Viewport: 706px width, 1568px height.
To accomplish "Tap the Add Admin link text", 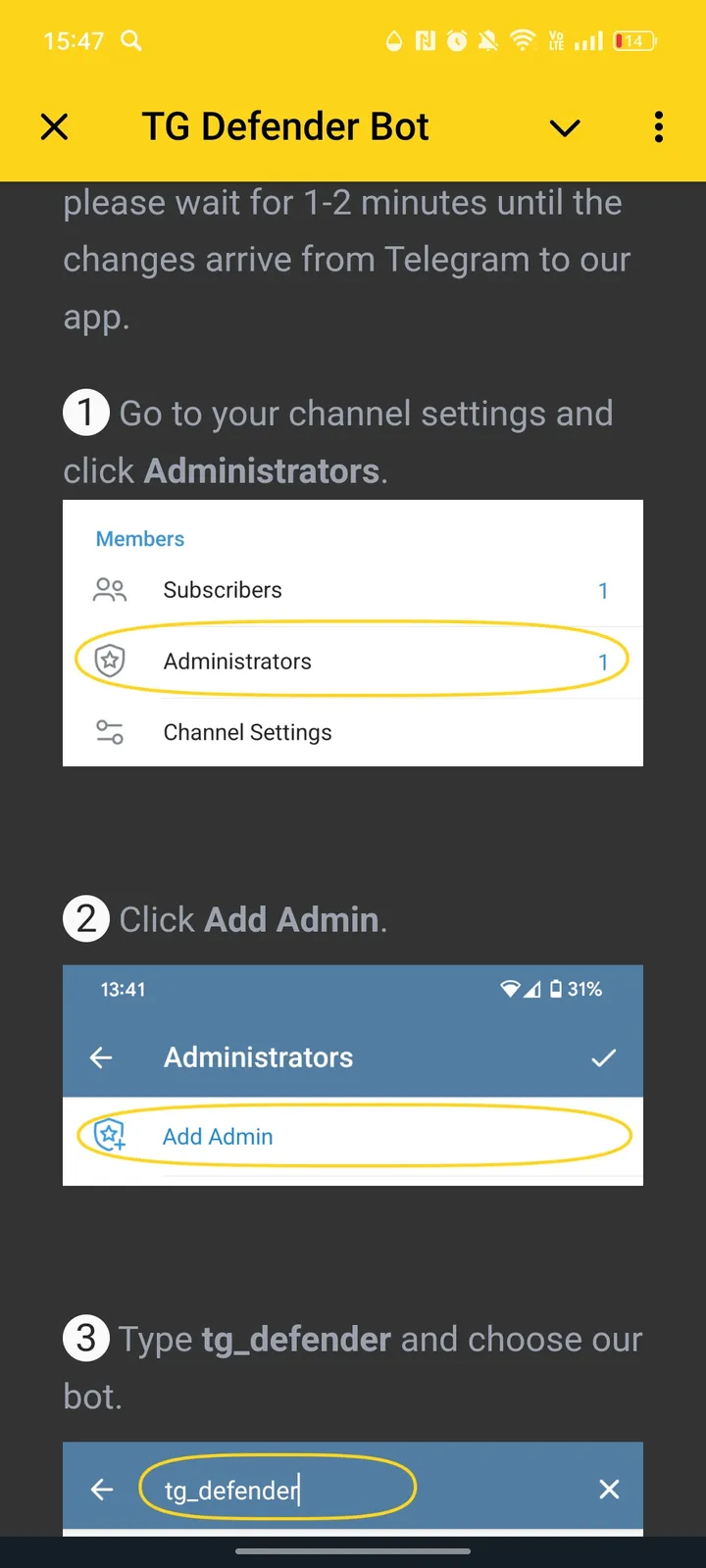I will click(218, 1137).
